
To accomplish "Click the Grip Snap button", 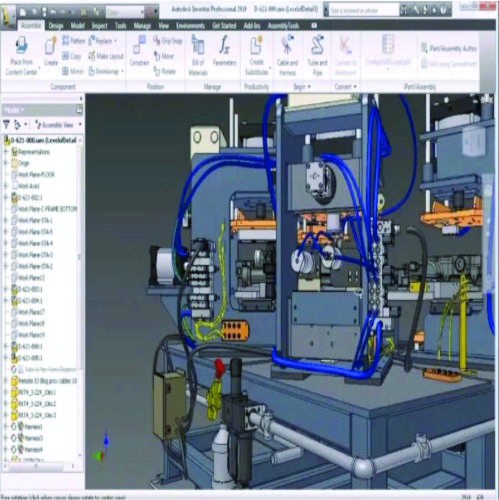I will tap(168, 41).
